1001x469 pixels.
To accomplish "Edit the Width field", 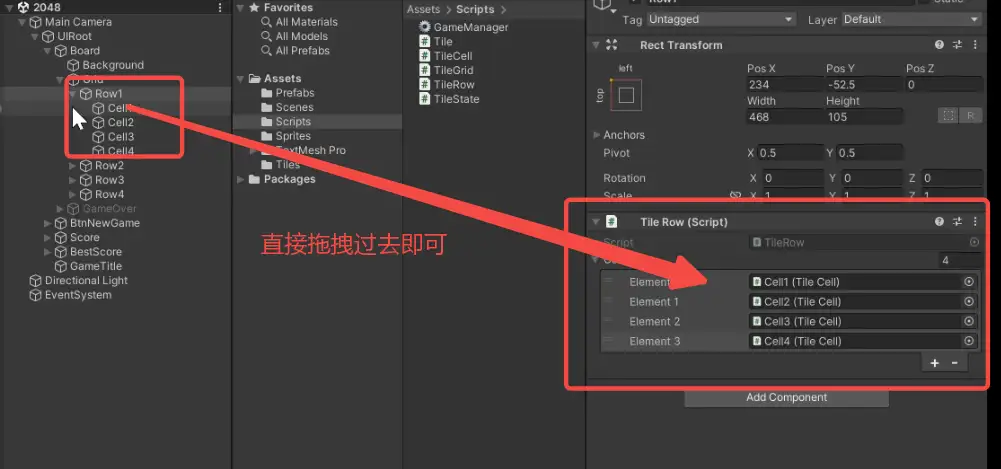I will coord(784,117).
